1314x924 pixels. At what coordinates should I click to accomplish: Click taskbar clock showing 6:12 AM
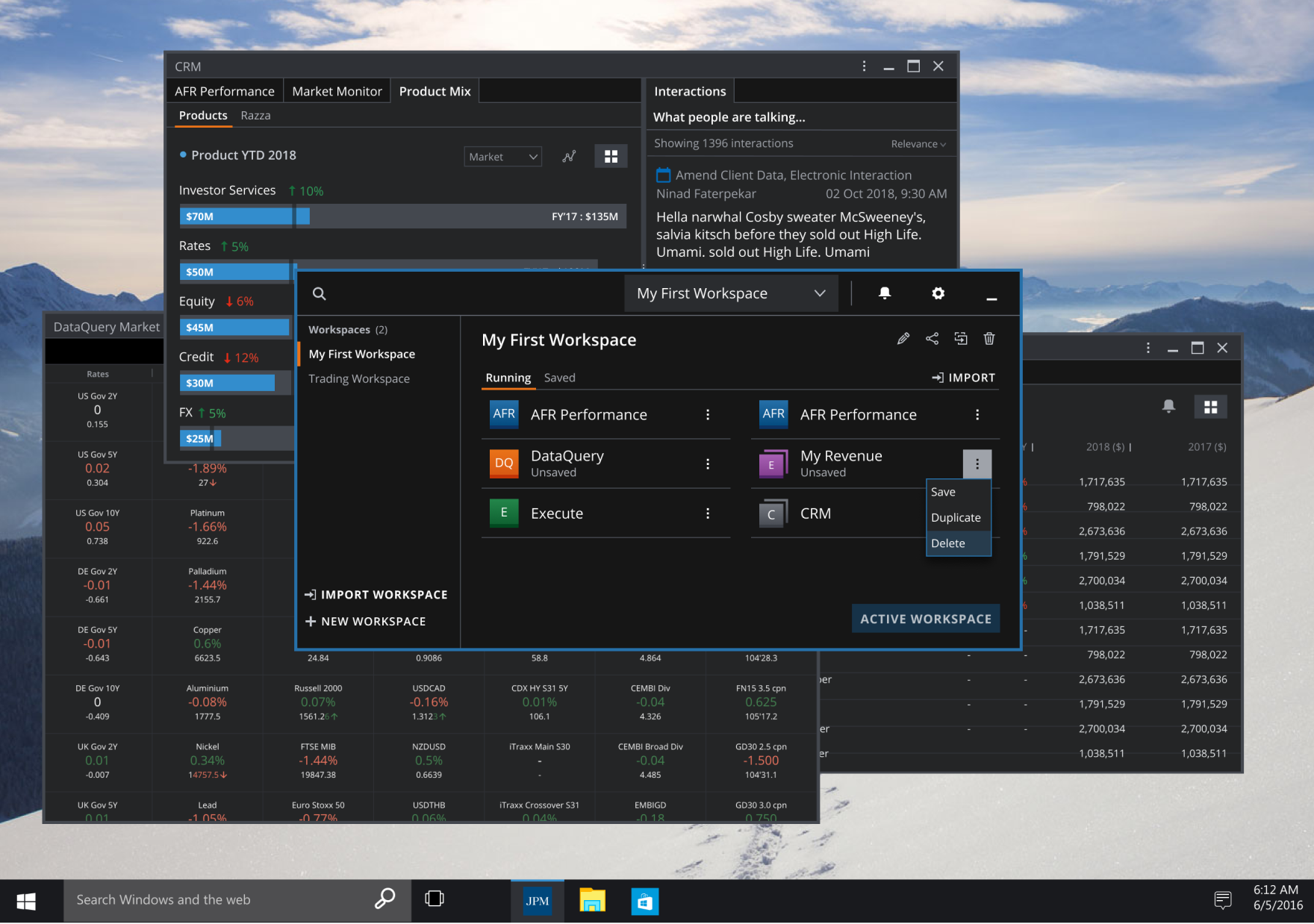(1278, 898)
